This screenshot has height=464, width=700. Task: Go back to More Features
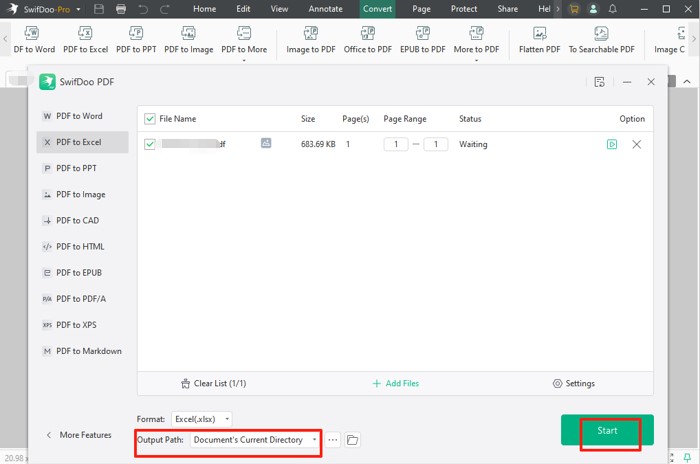(x=79, y=435)
